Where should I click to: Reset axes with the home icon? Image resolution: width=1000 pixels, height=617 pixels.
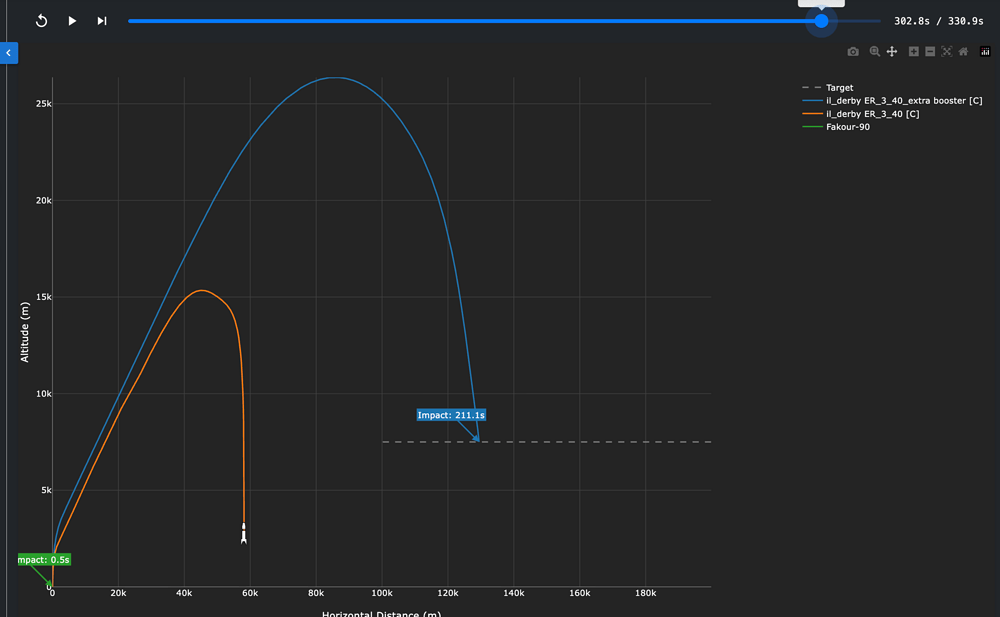coord(963,52)
